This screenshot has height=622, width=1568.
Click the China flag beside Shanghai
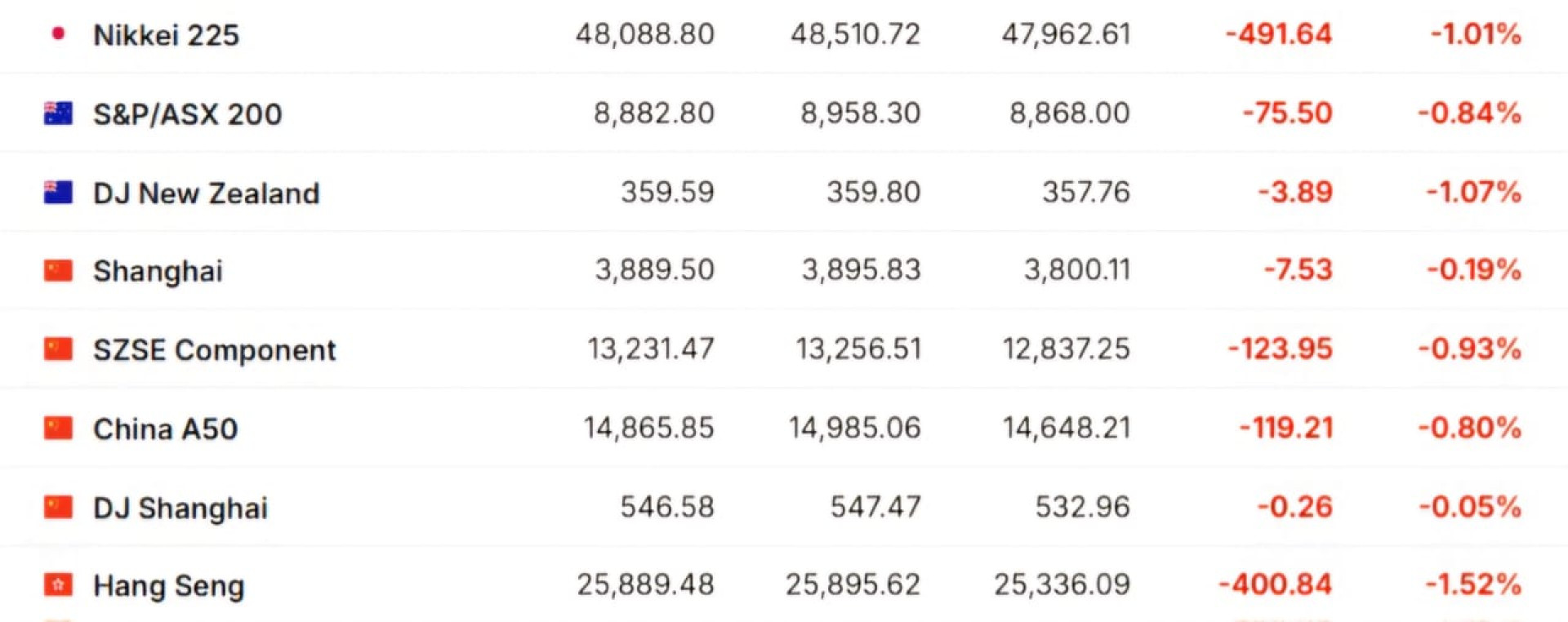58,270
